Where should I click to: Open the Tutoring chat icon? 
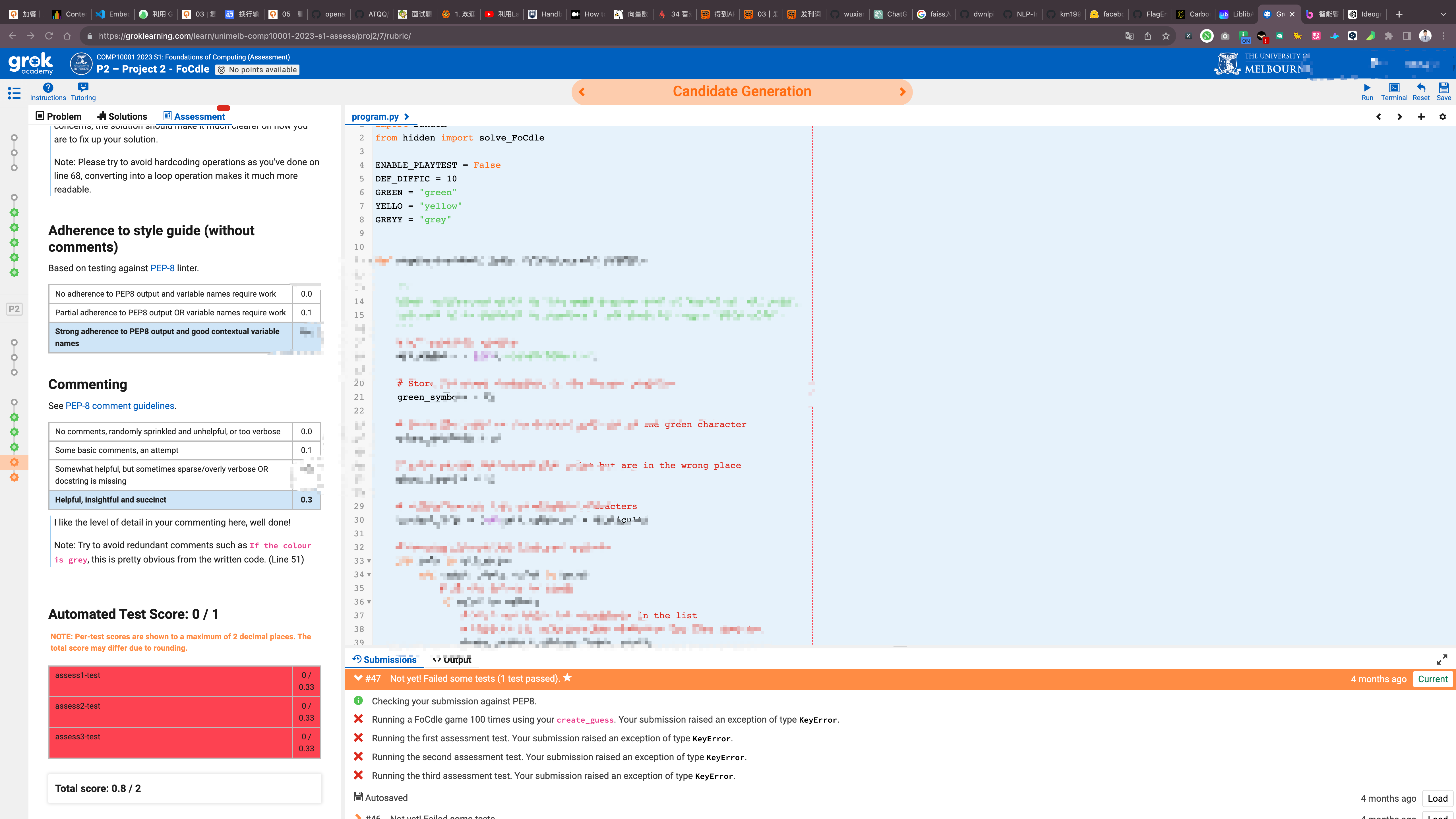point(83,92)
